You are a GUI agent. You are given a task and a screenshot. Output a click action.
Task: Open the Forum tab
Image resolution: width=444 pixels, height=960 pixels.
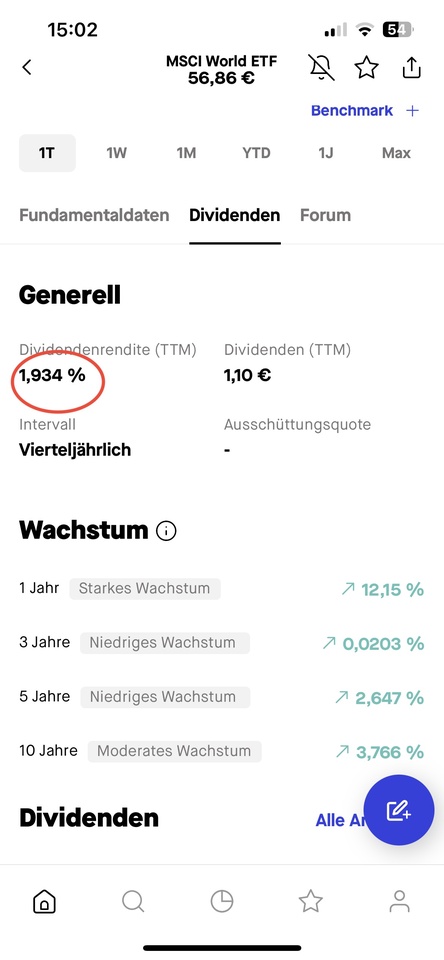(x=325, y=216)
